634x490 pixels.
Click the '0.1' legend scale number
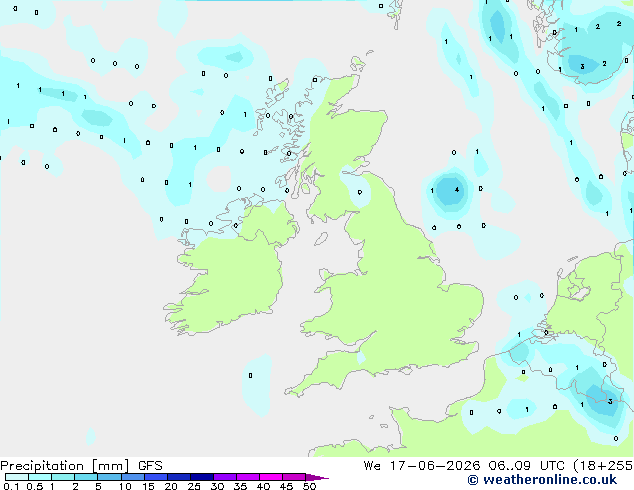click(11, 486)
